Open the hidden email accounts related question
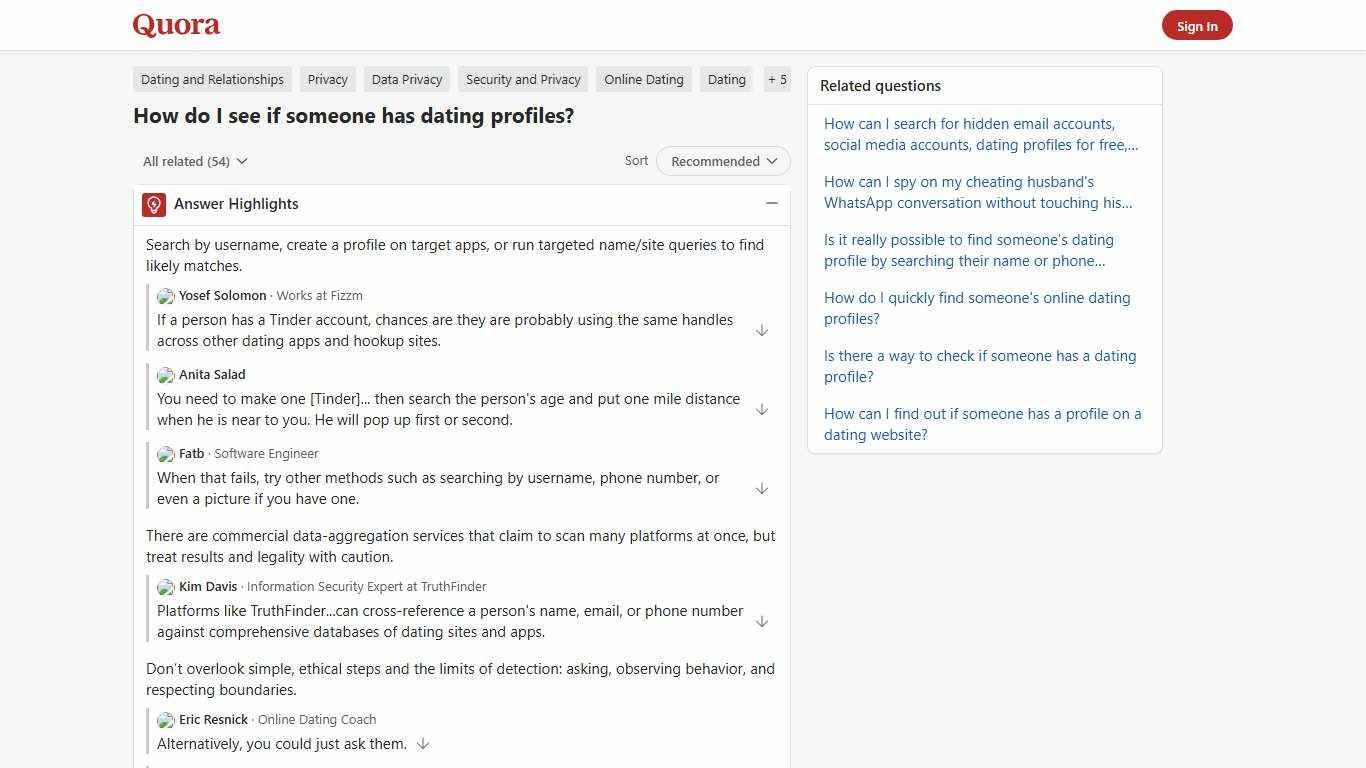The image size is (1366, 768). click(980, 134)
